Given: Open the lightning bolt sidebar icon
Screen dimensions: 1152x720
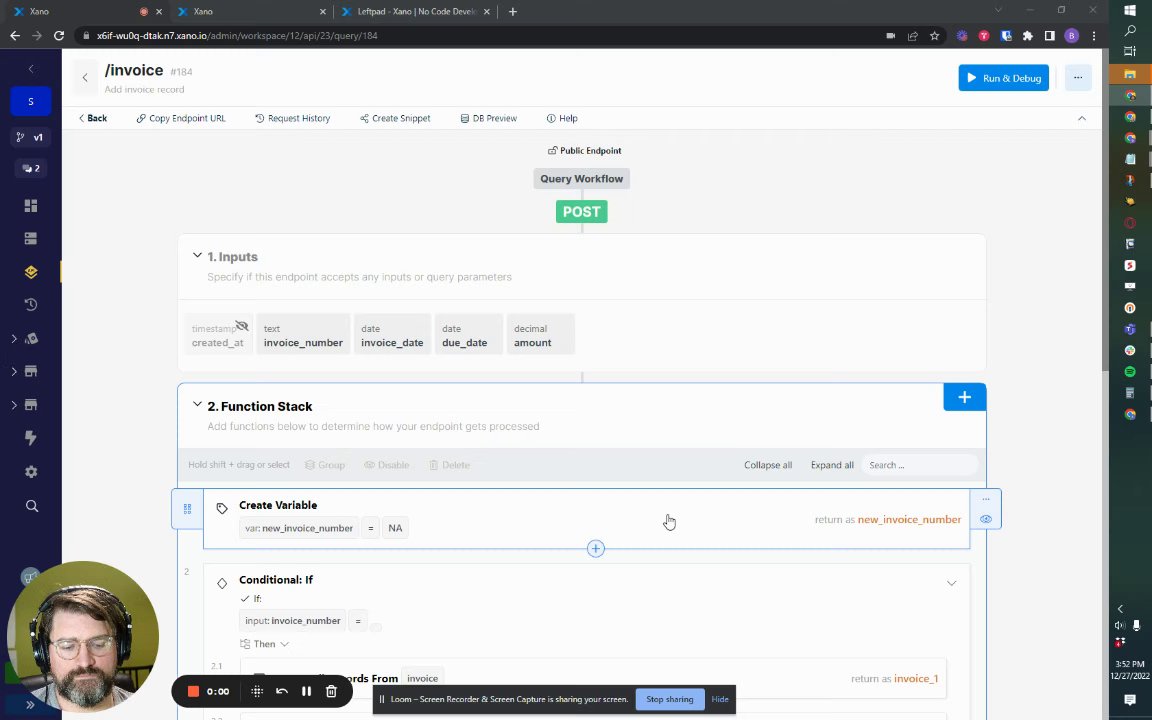Looking at the screenshot, I should [x=31, y=438].
